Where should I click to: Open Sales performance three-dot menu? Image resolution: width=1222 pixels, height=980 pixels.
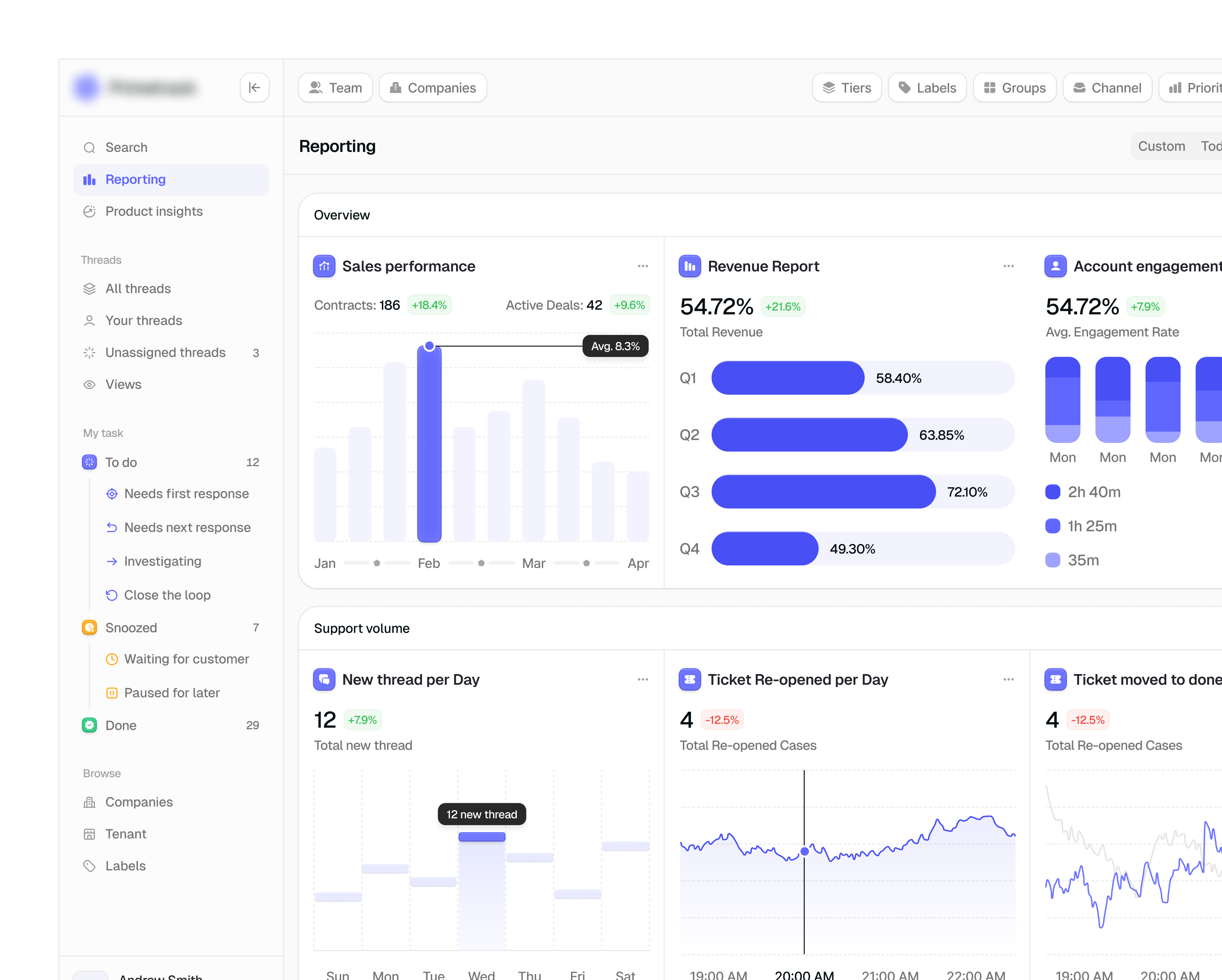643,266
